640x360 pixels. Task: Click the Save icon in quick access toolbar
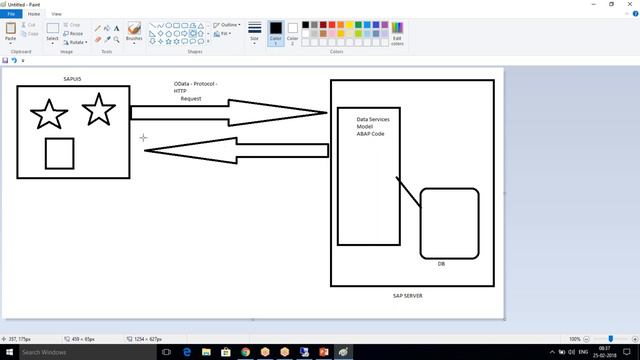coord(5,60)
